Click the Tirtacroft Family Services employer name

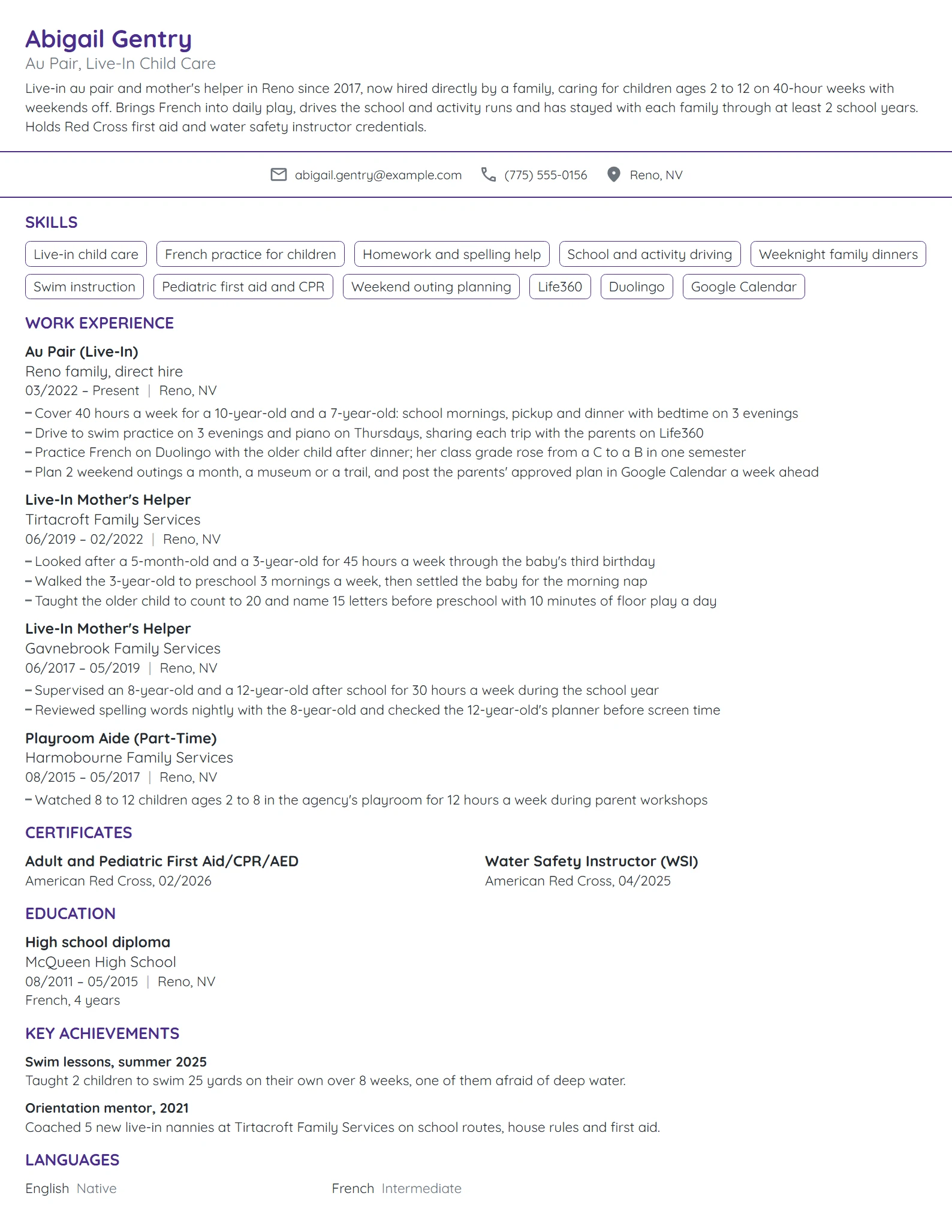coord(113,520)
